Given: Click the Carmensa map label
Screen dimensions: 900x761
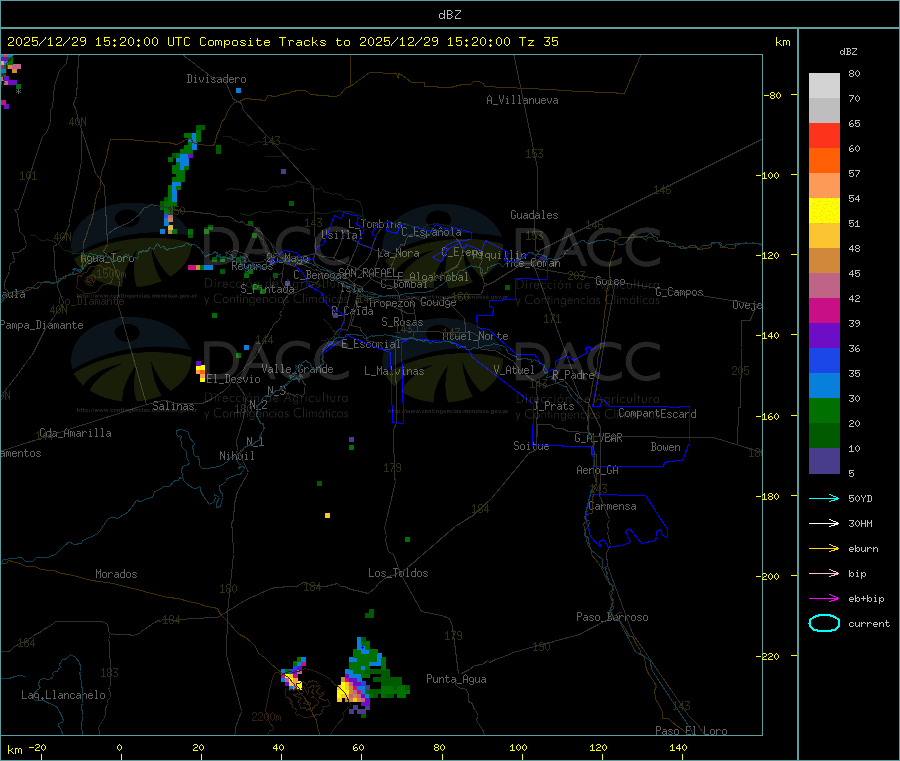Looking at the screenshot, I should [x=612, y=506].
